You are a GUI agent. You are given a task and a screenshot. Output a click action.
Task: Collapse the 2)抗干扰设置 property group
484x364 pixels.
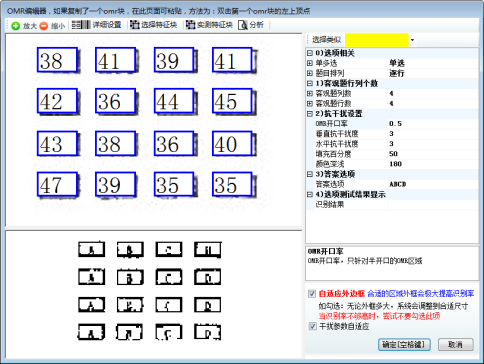[310, 114]
